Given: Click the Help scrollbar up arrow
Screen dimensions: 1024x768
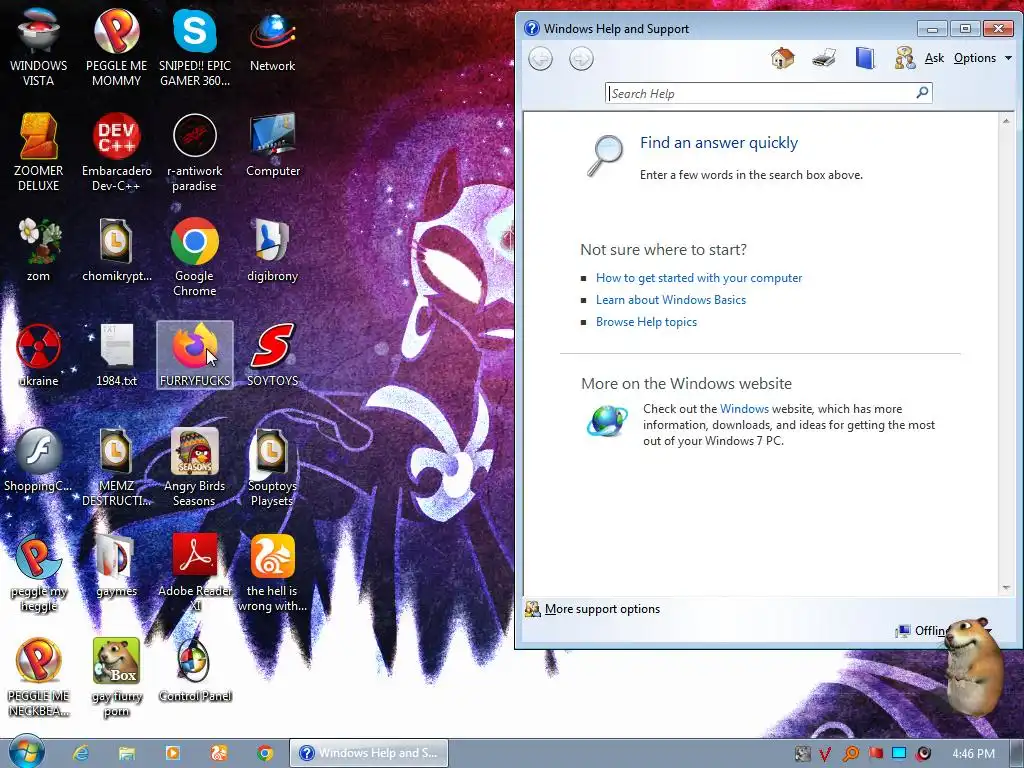Looking at the screenshot, I should pyautogui.click(x=1006, y=121).
